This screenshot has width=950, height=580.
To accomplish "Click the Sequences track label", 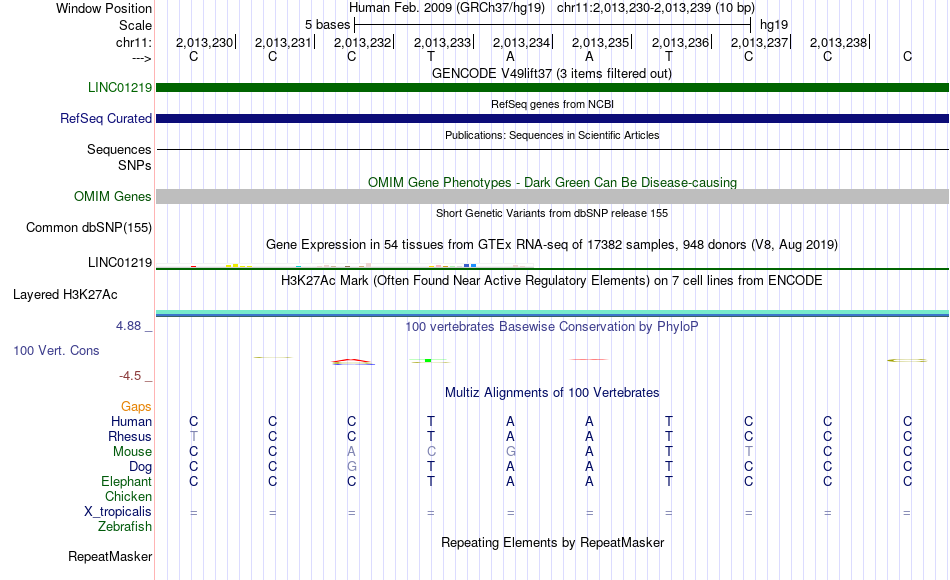I will pos(119,149).
